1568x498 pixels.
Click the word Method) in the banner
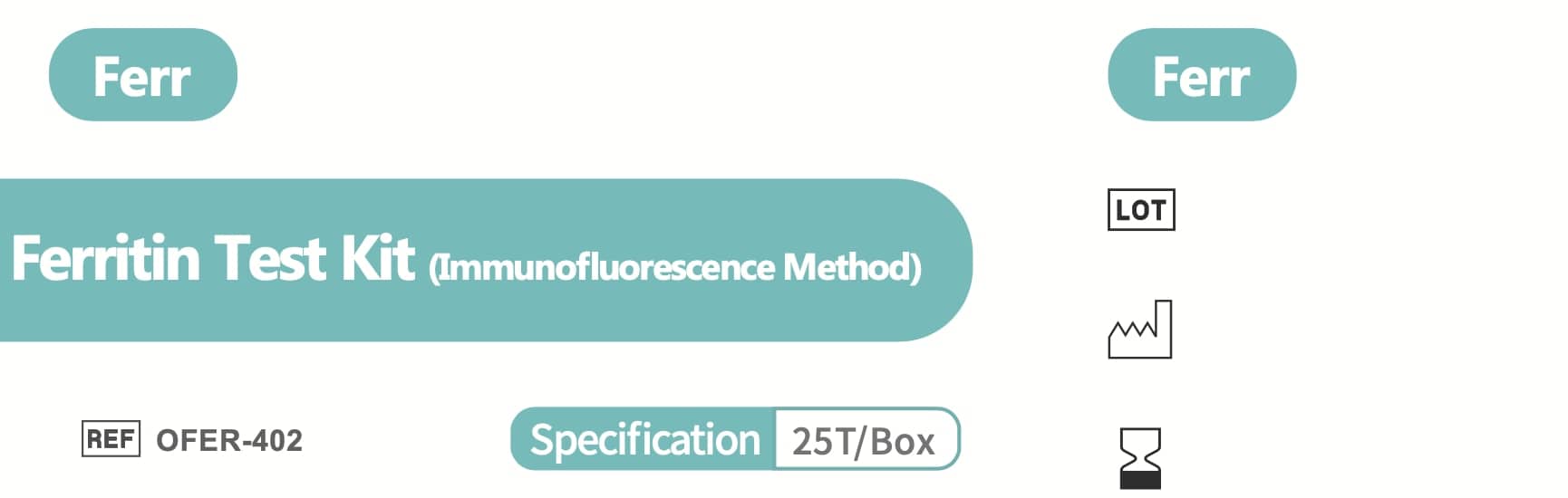853,268
